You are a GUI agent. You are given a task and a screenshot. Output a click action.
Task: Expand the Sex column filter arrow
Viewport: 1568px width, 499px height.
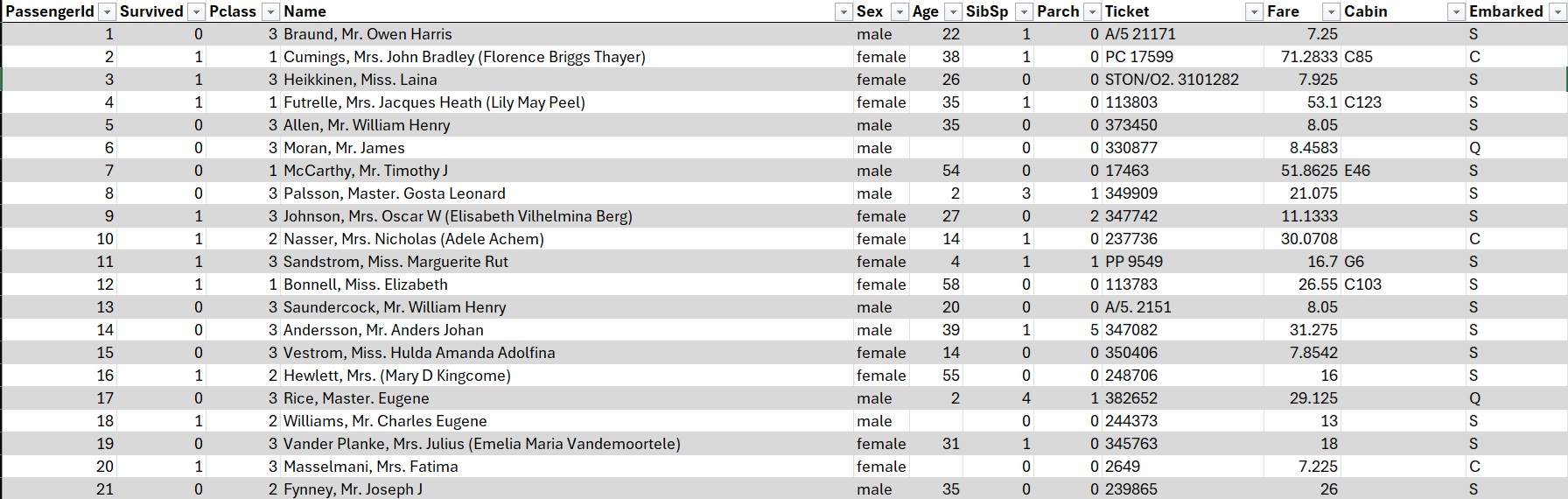(899, 11)
